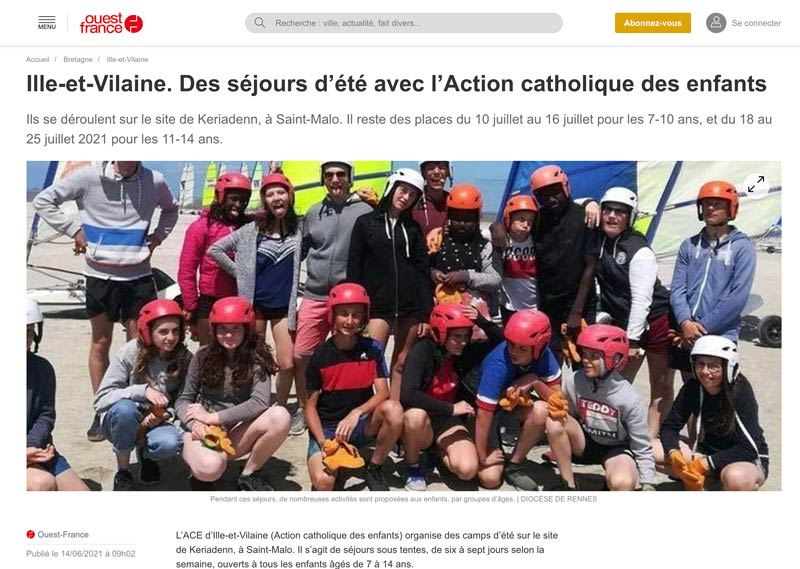Click the article subtitle about Keriadenn
The image size is (800, 569).
(399, 129)
